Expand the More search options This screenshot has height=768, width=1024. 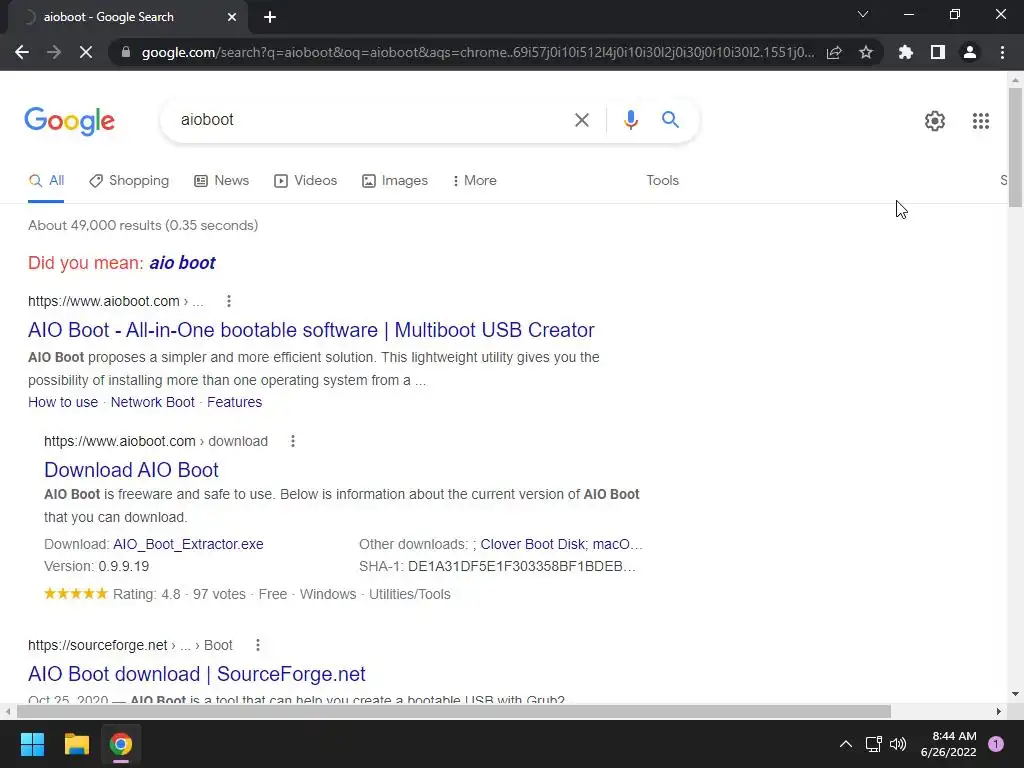[x=475, y=181]
